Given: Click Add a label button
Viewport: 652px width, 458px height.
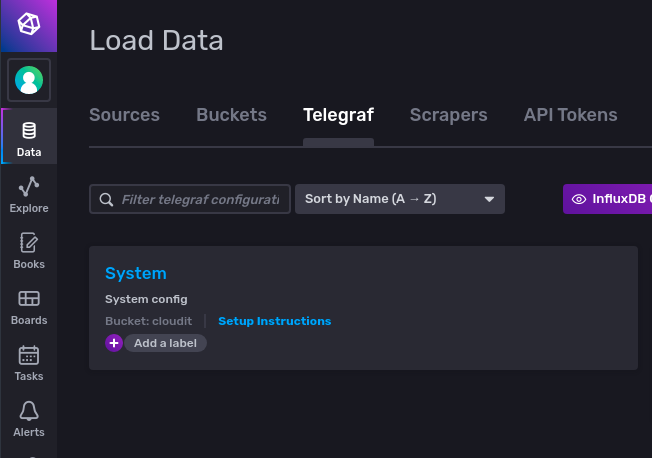Looking at the screenshot, I should coord(165,343).
